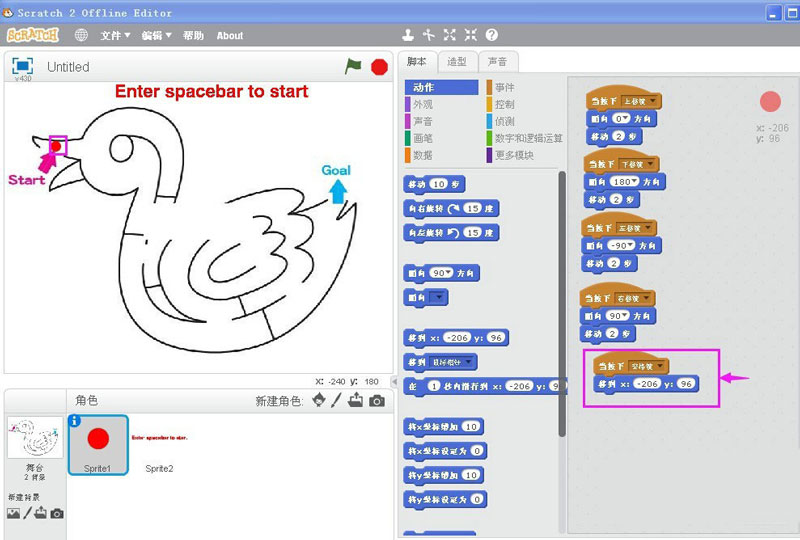Image resolution: width=800 pixels, height=540 pixels.
Task: Paint a new backdrop icon
Action: pos(27,513)
